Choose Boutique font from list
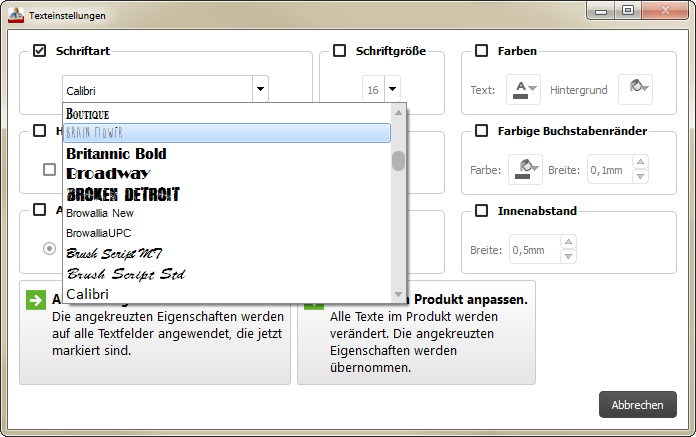The height and width of the screenshot is (437, 696). coord(227,114)
